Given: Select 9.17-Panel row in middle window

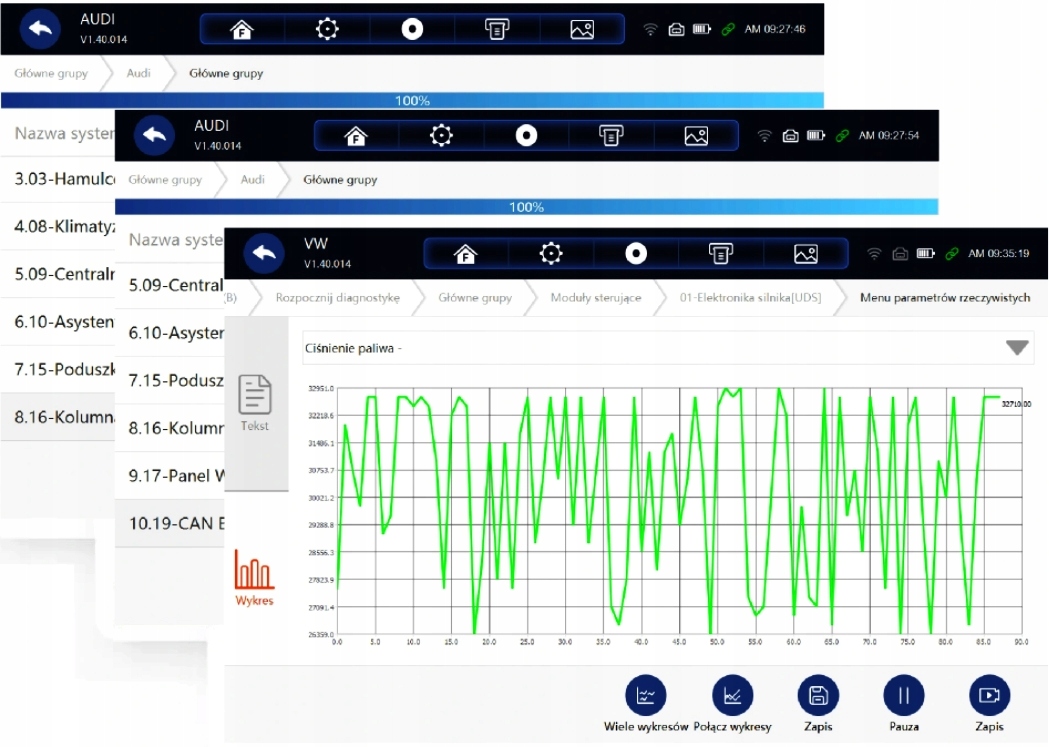Looking at the screenshot, I should click(170, 475).
